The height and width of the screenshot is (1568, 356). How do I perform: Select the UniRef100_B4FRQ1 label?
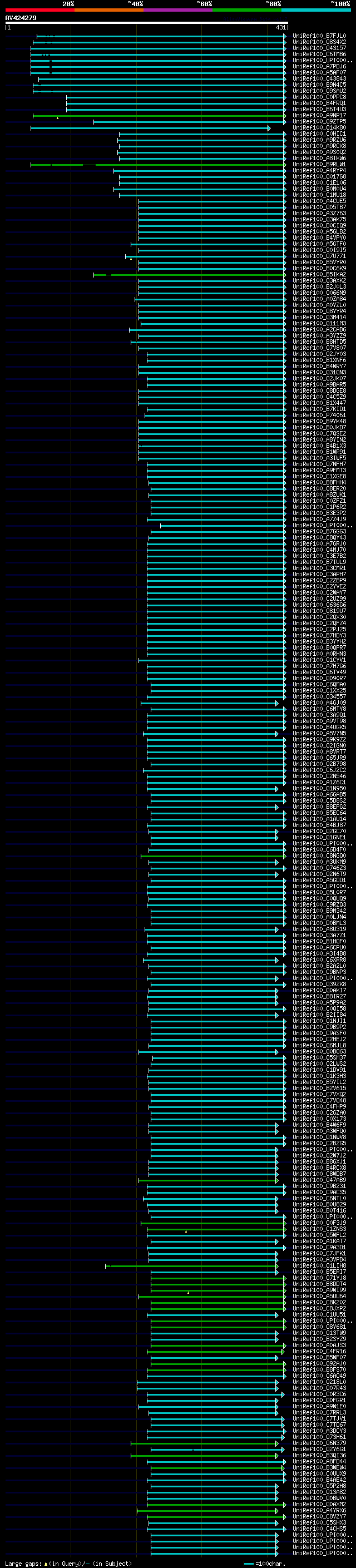(x=319, y=103)
